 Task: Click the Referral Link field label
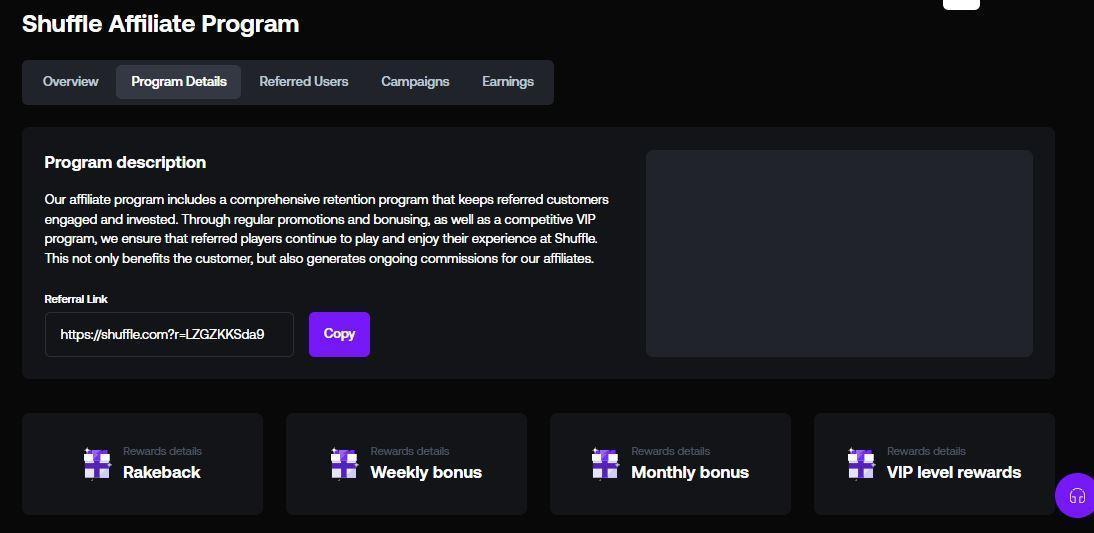click(76, 299)
